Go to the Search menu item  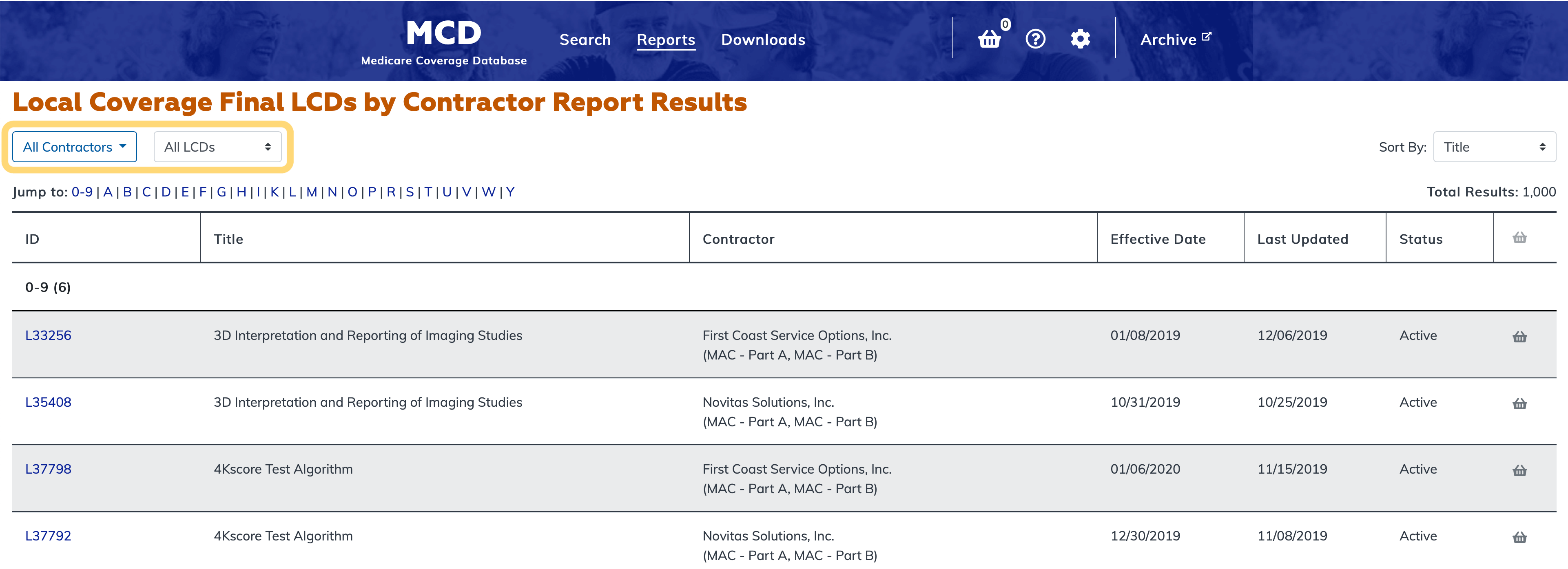pyautogui.click(x=585, y=40)
